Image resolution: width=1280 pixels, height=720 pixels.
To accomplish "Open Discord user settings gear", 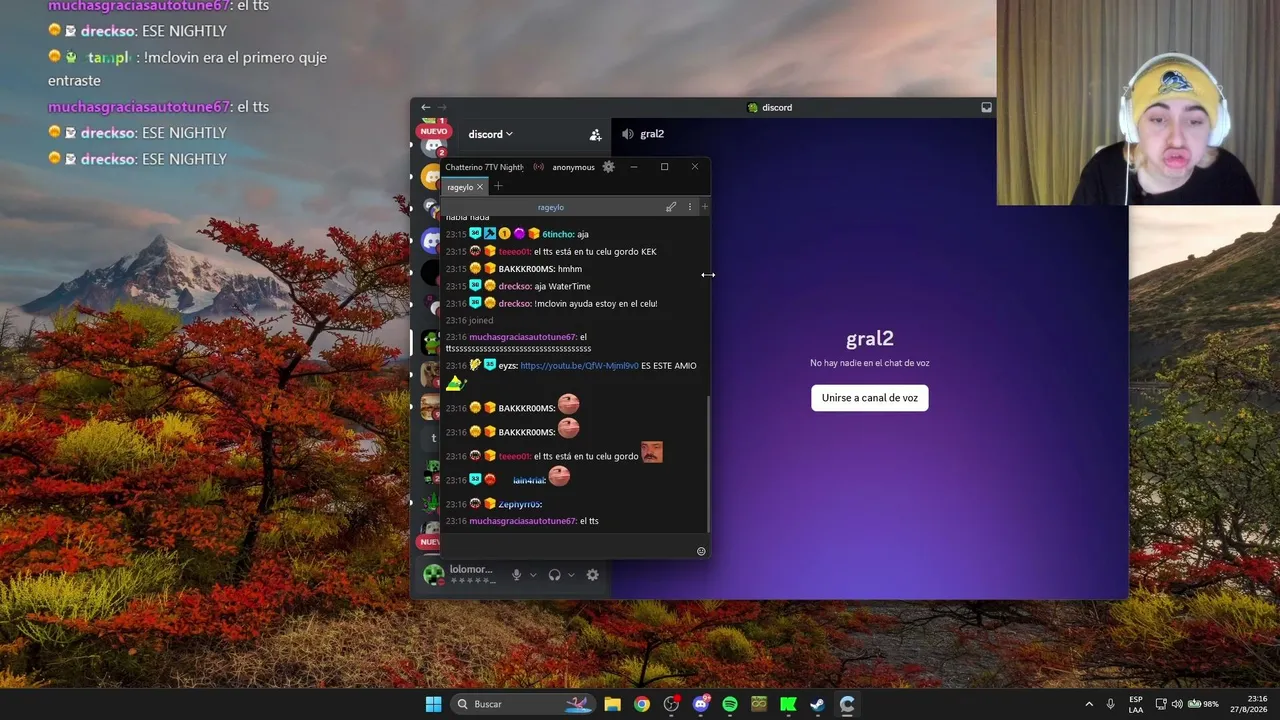I will coord(593,575).
